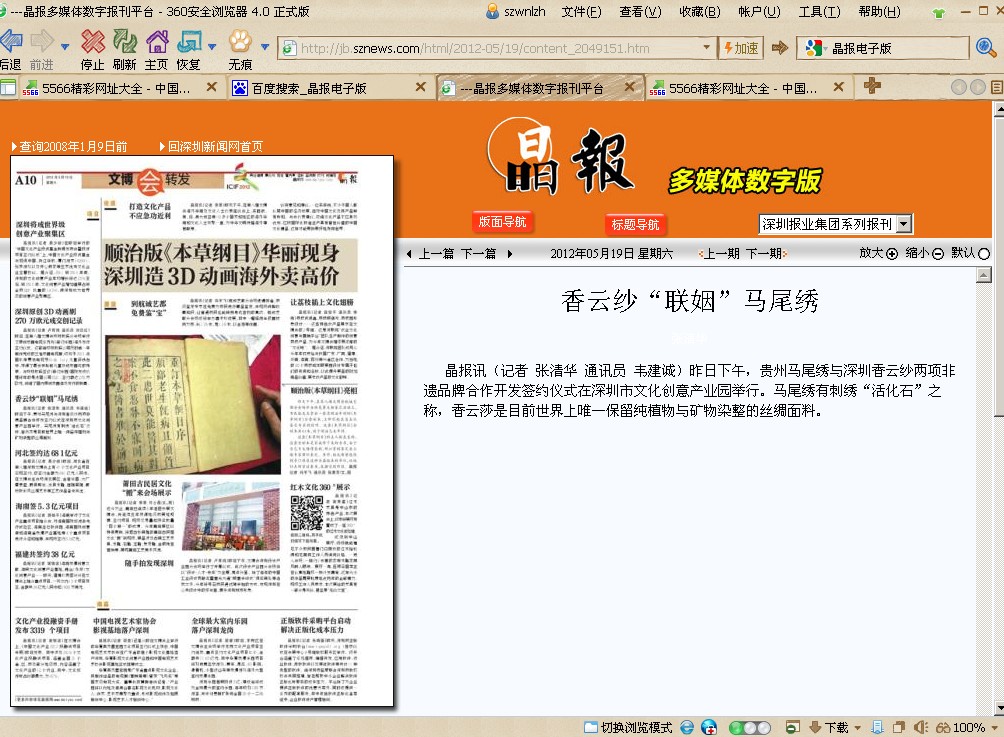1004x737 pixels.
Task: Click the 下一篇 next article link
Action: pos(478,254)
